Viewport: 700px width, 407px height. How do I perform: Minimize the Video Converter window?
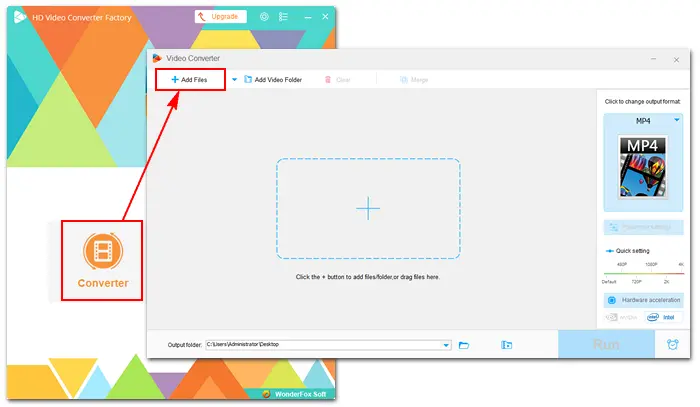pos(654,59)
